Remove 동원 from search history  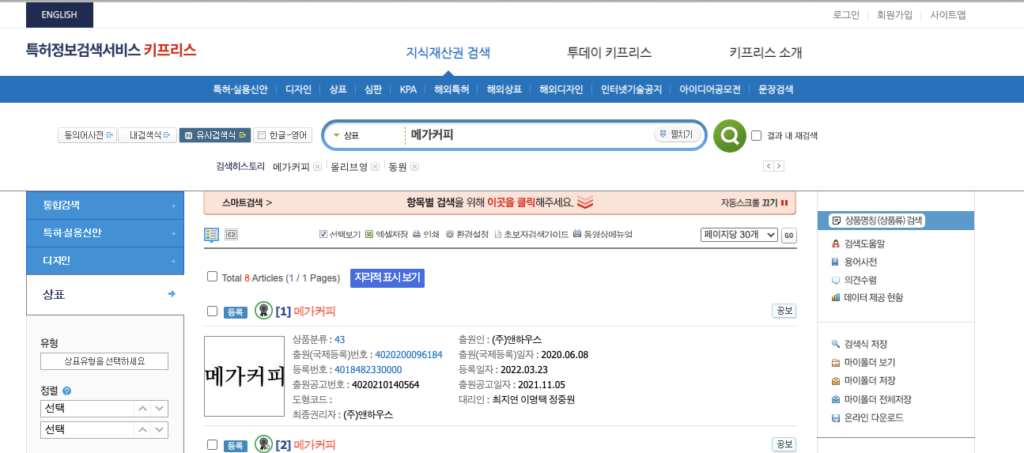tap(414, 167)
